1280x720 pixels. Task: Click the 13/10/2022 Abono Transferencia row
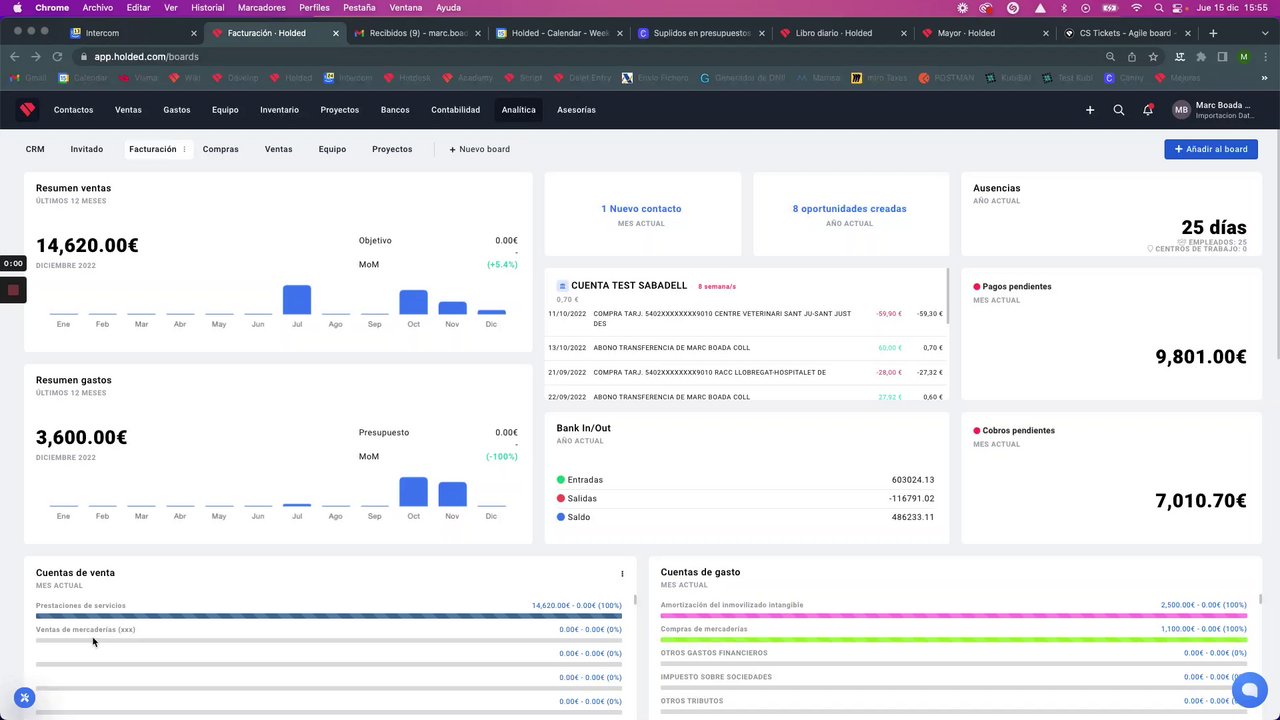click(x=746, y=348)
